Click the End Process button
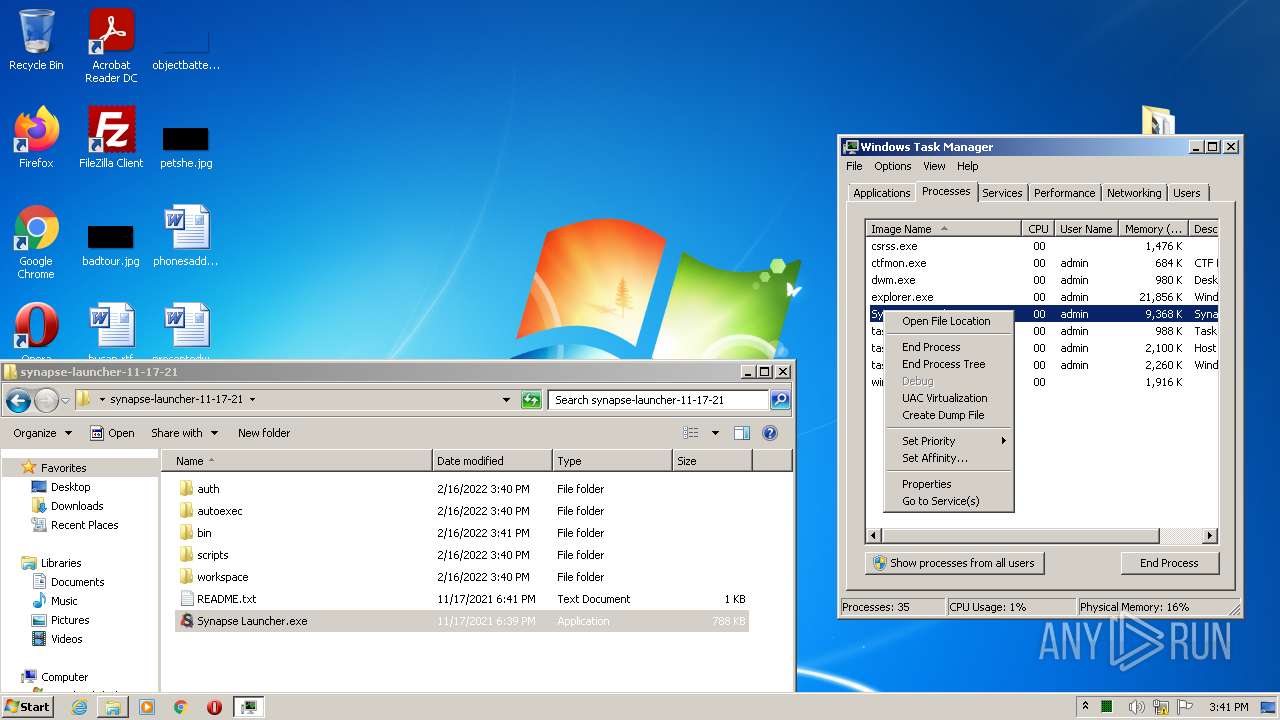Screen dimensions: 1280x720 [x=1169, y=563]
